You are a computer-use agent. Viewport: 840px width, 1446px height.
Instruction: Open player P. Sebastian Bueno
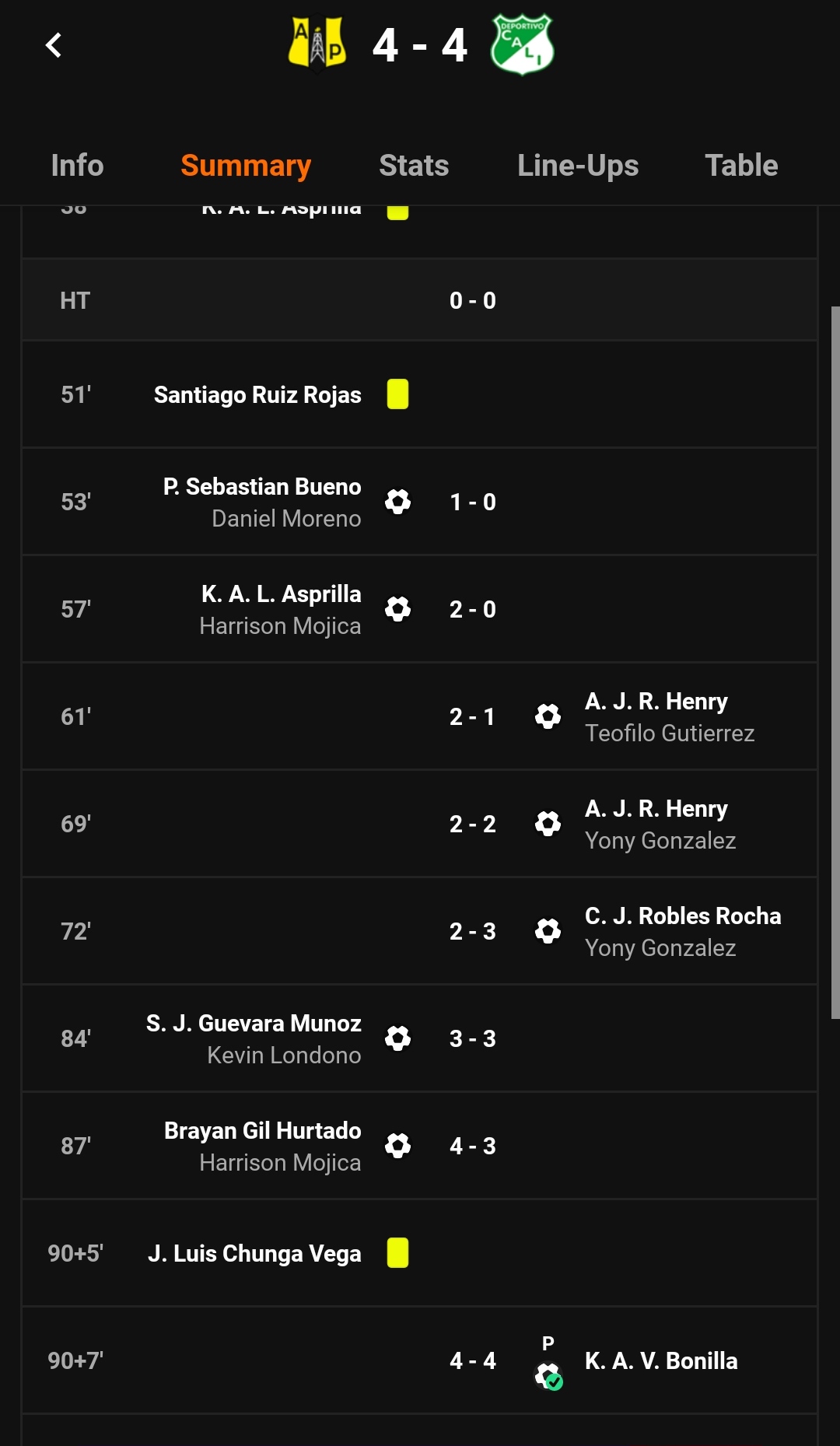coord(262,487)
